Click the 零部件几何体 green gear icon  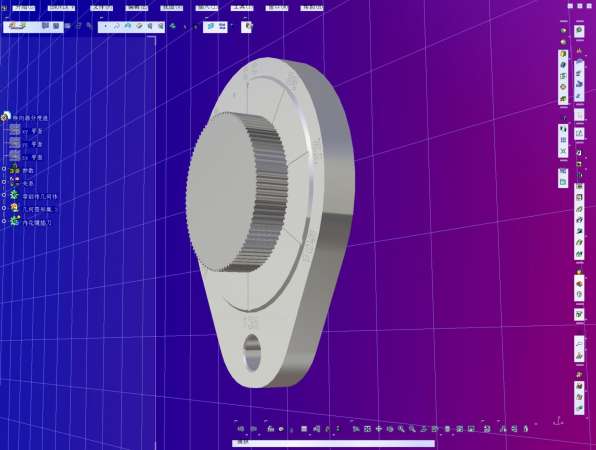point(14,196)
